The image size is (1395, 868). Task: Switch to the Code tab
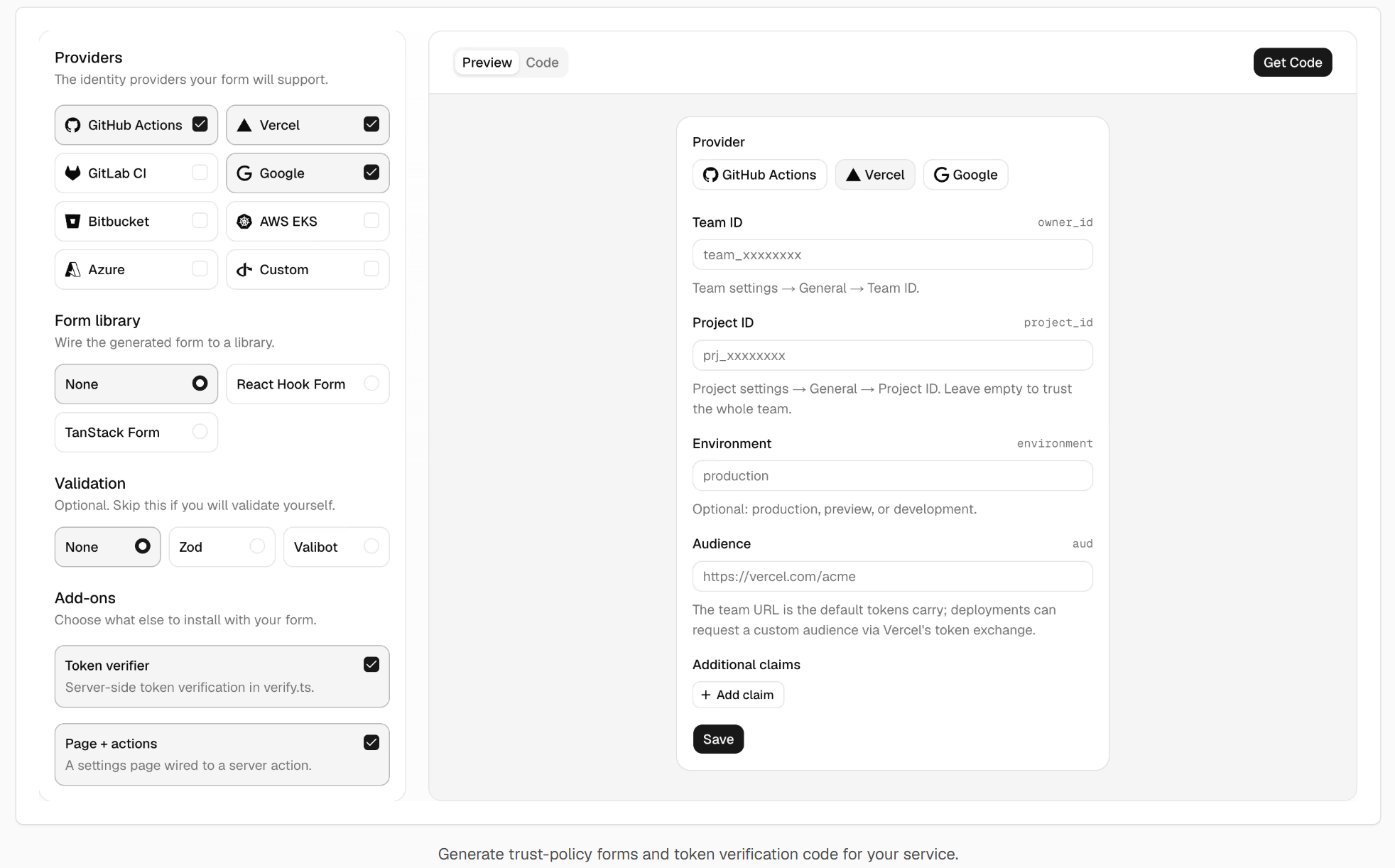(x=542, y=63)
